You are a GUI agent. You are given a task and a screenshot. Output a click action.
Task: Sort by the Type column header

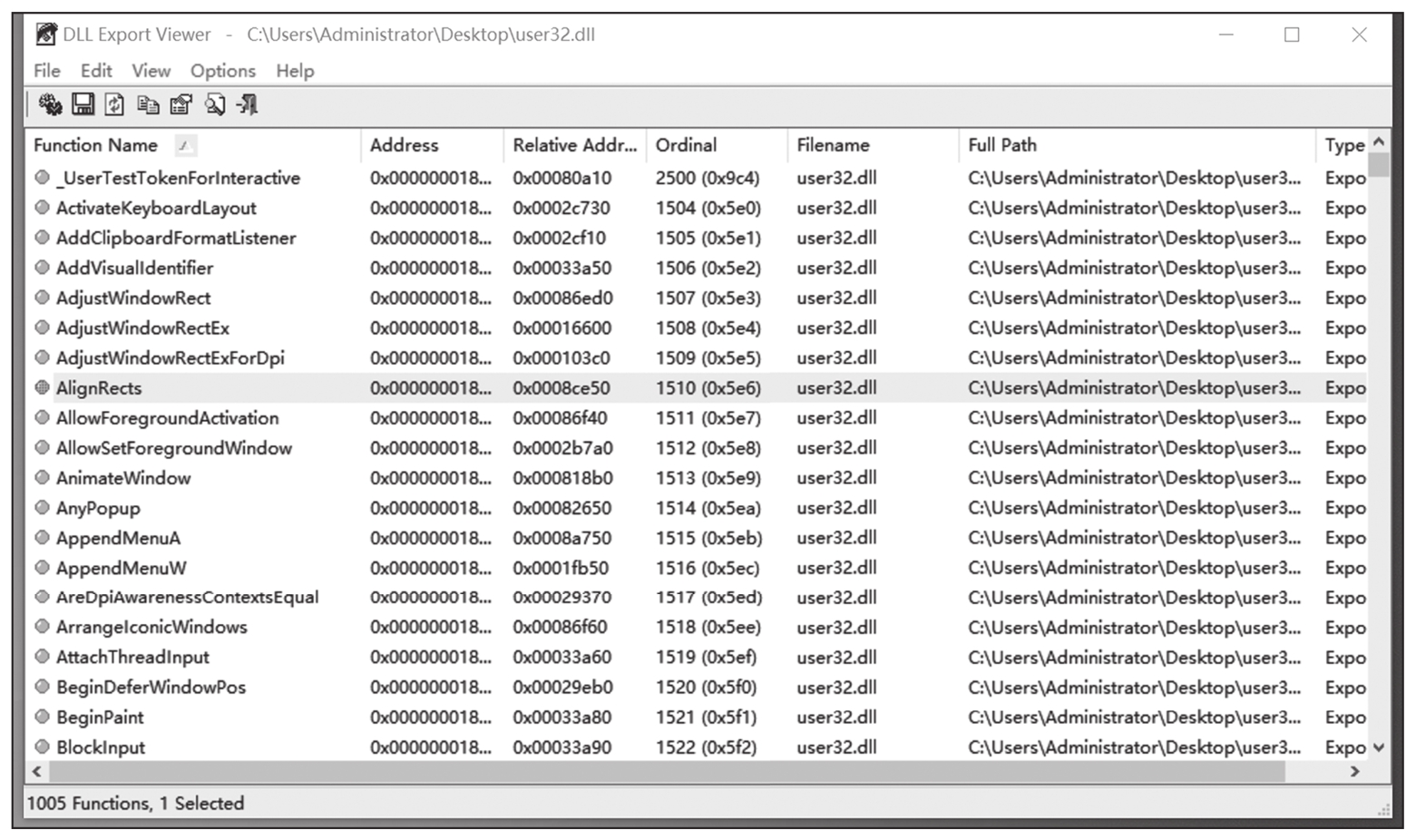[x=1343, y=145]
